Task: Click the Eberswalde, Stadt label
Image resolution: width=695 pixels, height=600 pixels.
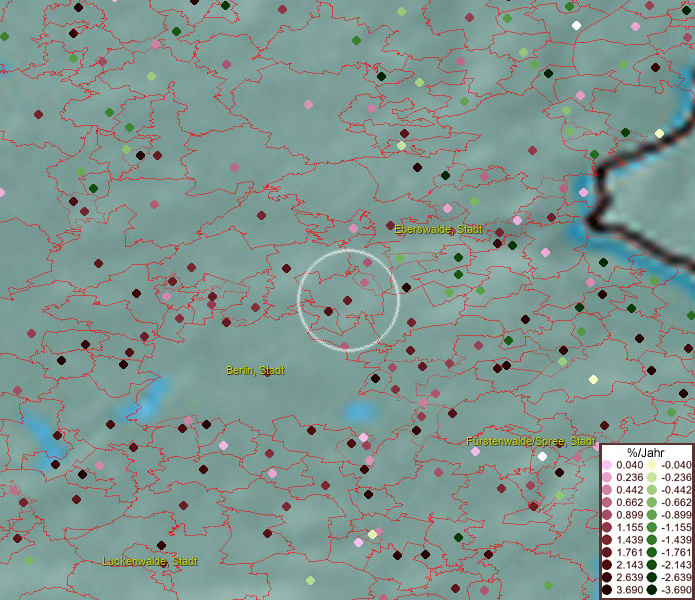Action: click(438, 230)
